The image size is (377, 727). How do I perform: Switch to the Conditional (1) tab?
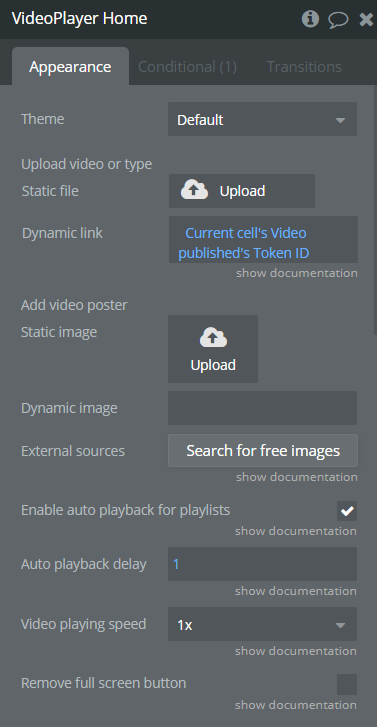click(187, 67)
